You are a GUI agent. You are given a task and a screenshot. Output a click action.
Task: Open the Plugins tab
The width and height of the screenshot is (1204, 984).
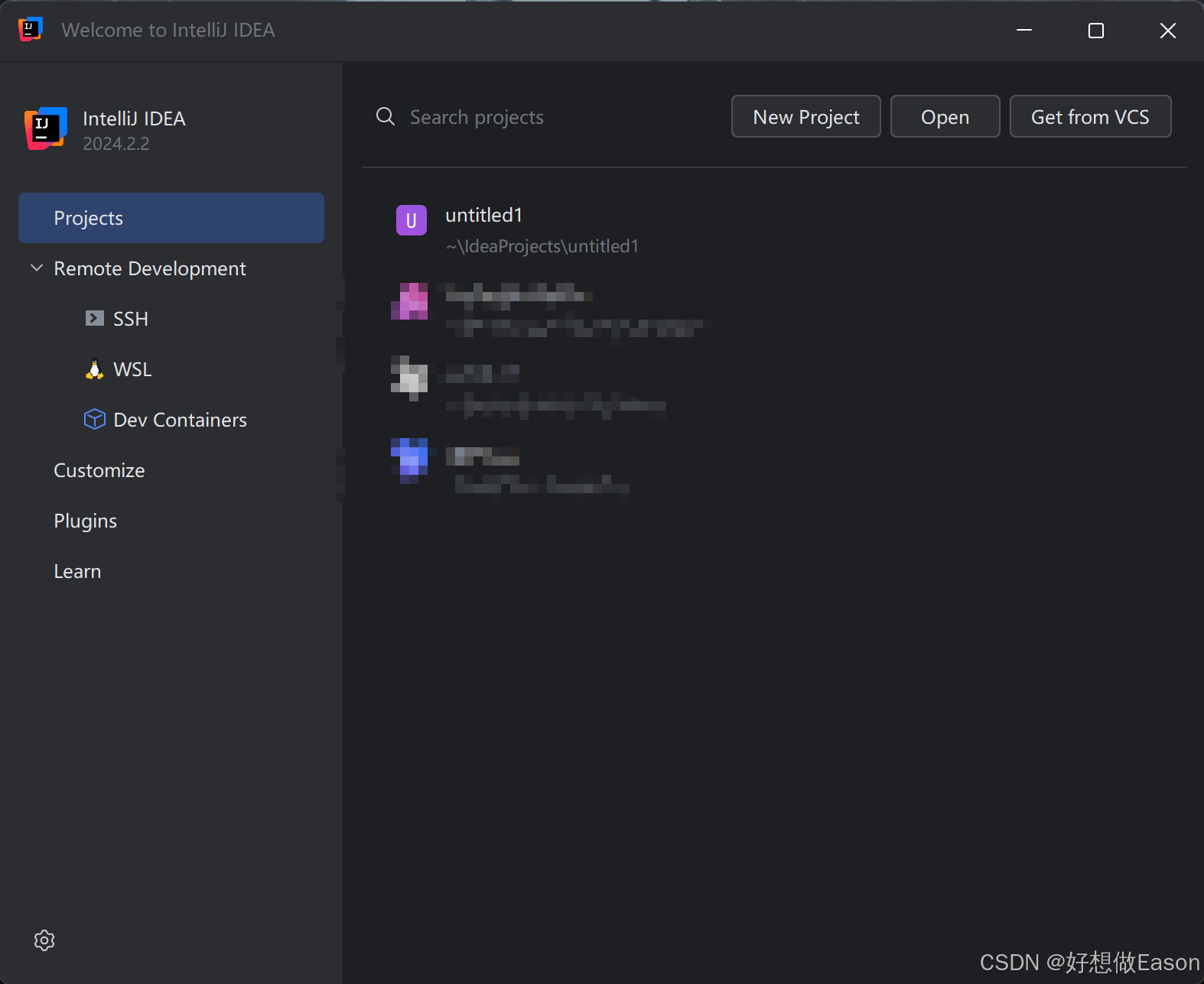point(86,521)
